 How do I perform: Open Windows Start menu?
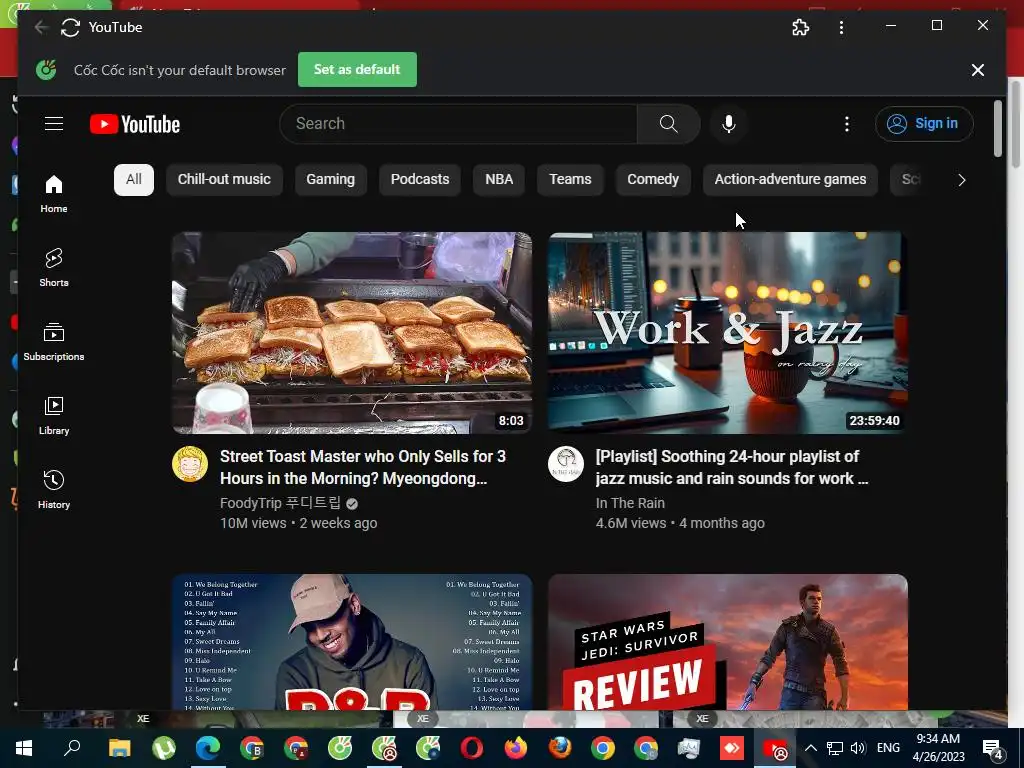(x=24, y=748)
